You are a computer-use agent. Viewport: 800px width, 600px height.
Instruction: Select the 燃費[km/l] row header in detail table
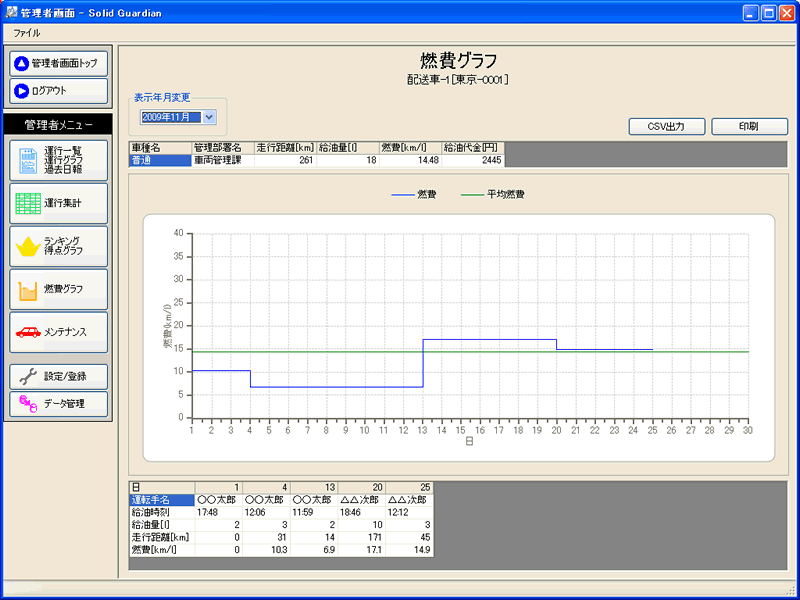pos(162,550)
